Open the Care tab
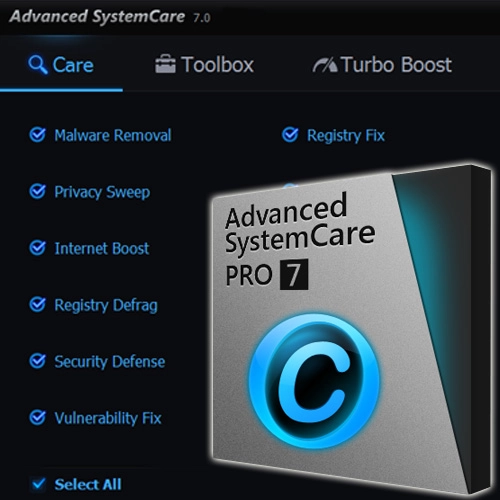The height and width of the screenshot is (500, 500). 61,65
